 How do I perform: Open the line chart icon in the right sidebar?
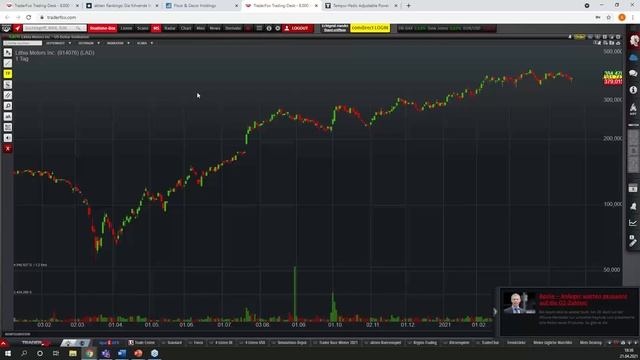tap(633, 223)
